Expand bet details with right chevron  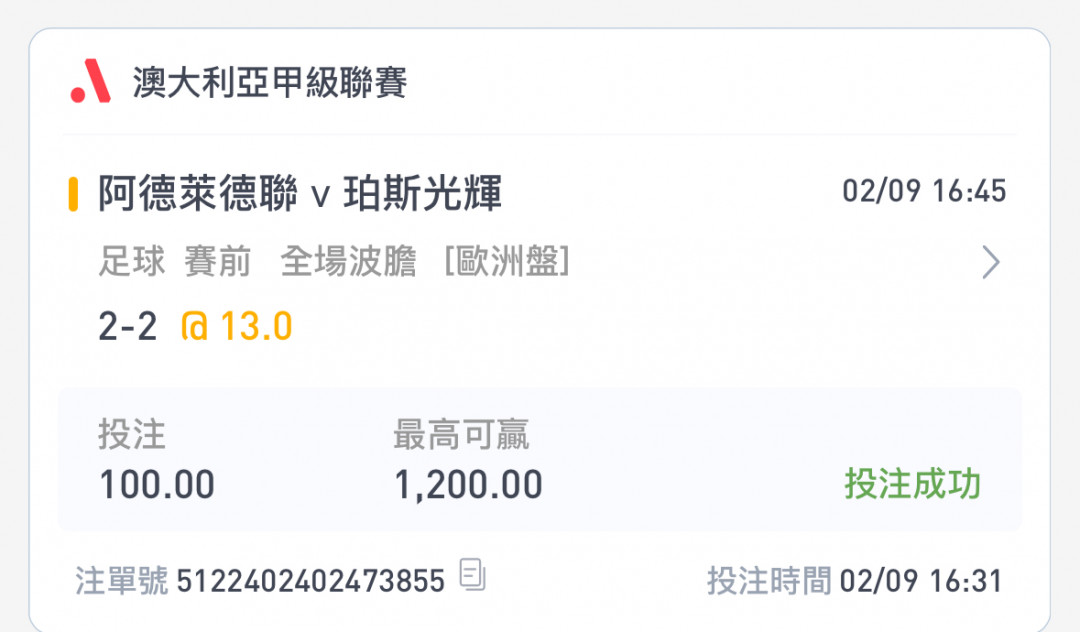tap(990, 262)
